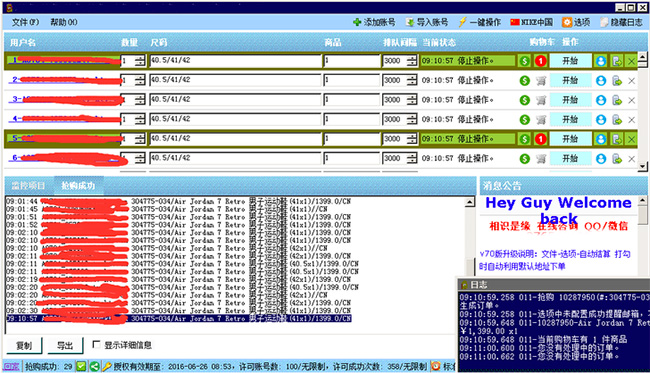Viewport: 650px width, 373px height.
Task: Click 开始 to start account 5
Action: [x=570, y=139]
